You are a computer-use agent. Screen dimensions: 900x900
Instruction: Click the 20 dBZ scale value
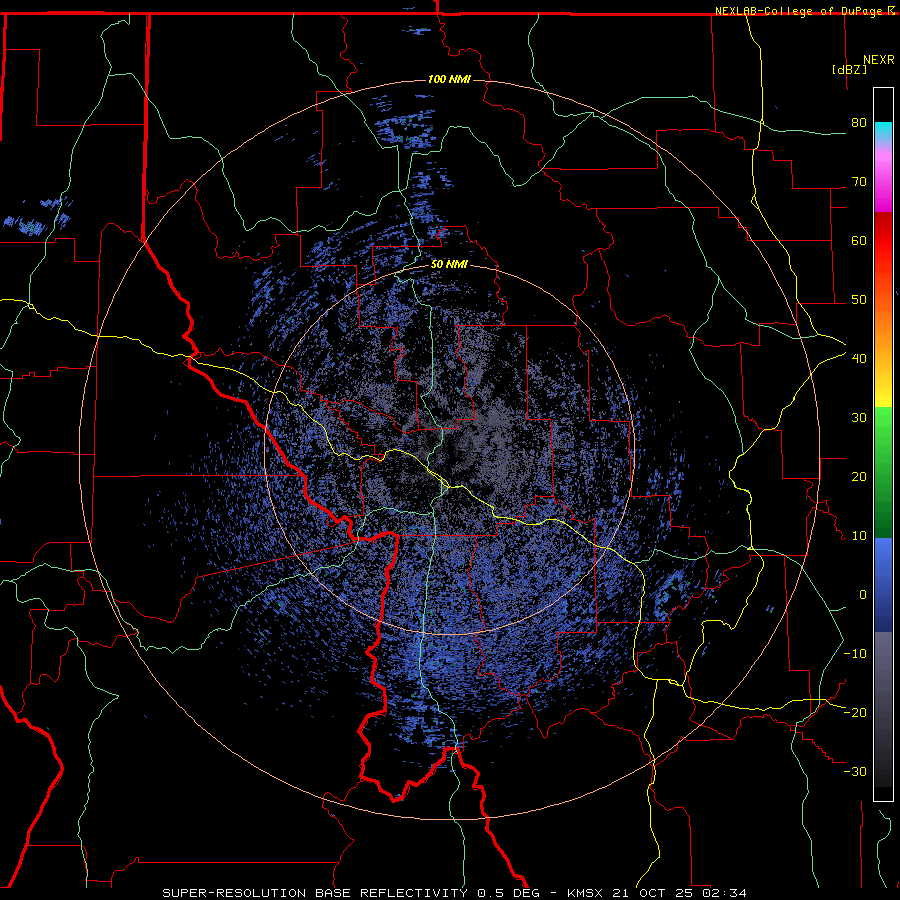pyautogui.click(x=859, y=476)
